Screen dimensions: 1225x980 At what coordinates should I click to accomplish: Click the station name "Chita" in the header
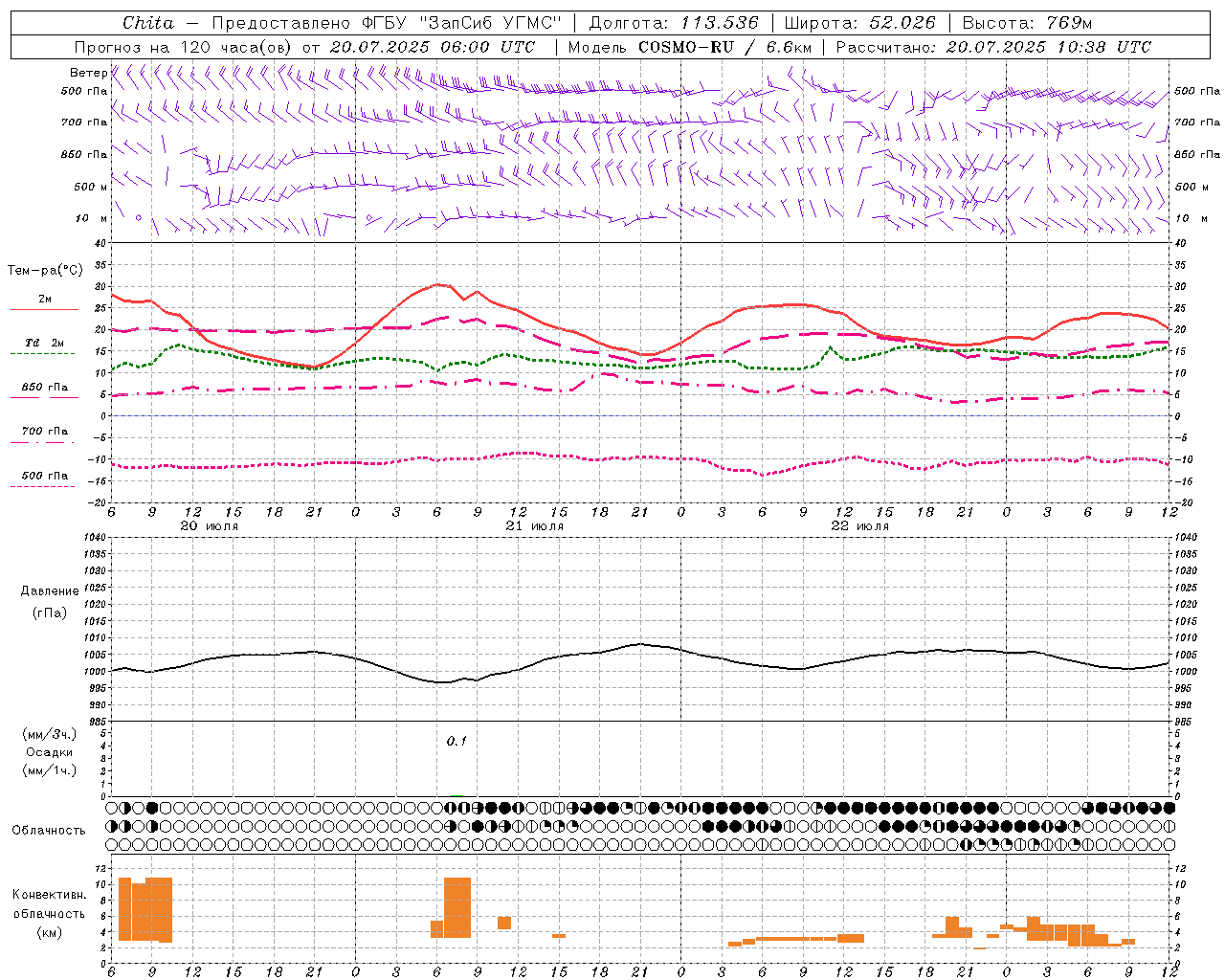point(148,23)
